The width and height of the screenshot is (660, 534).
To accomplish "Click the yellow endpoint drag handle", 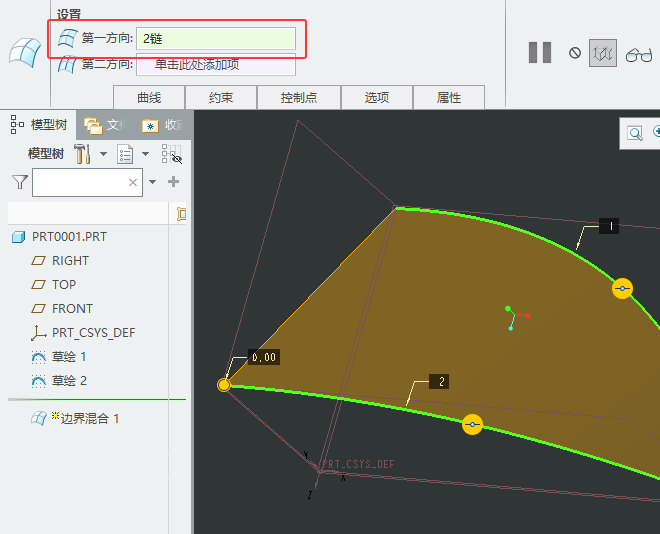I will click(224, 385).
